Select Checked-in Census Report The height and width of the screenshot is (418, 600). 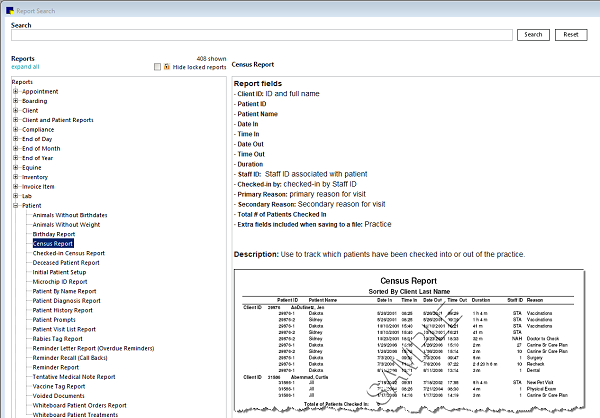coord(68,253)
